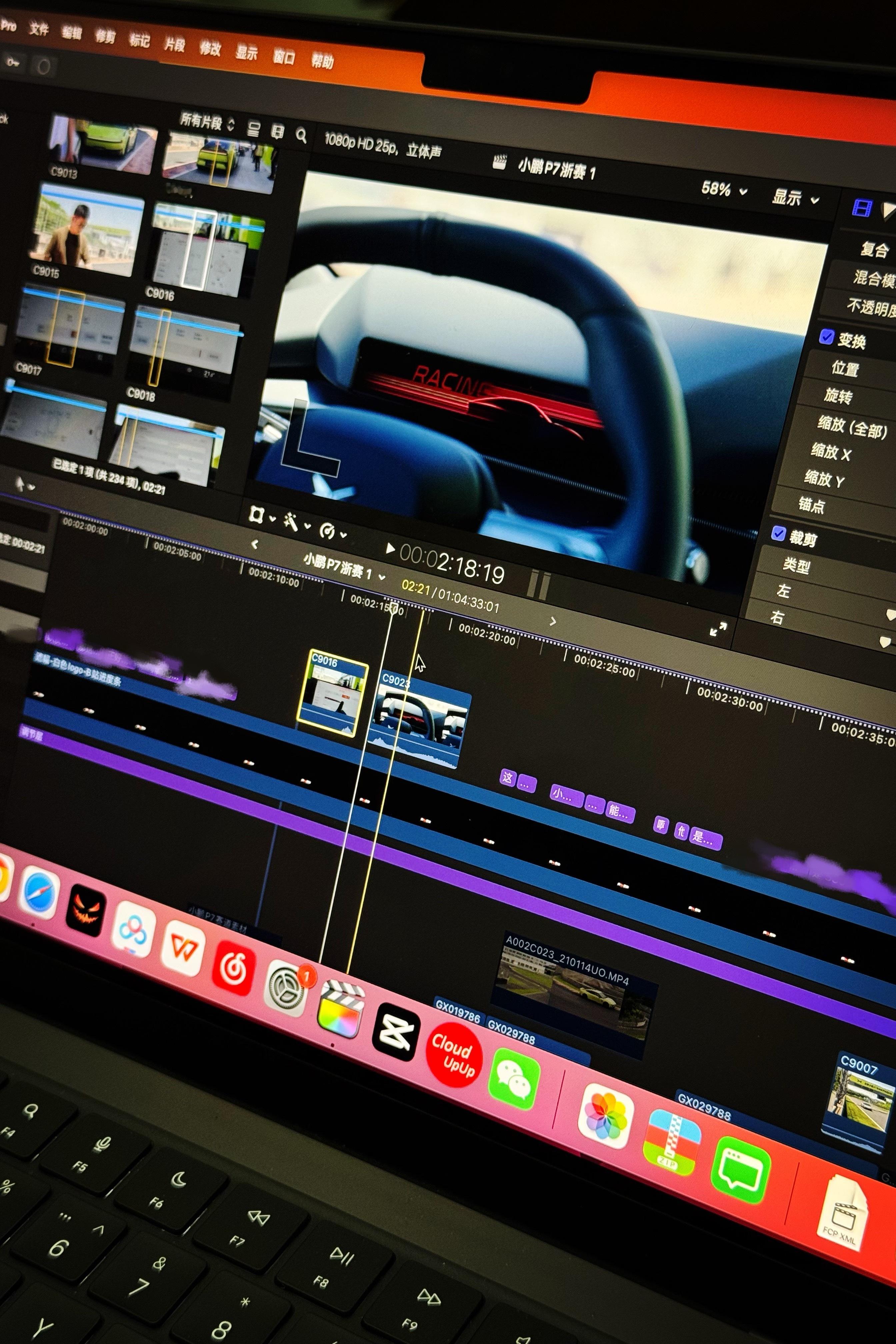Open the 小鹏P7浙赛 1 timeline dropdown
896x1344 pixels.
click(x=344, y=566)
